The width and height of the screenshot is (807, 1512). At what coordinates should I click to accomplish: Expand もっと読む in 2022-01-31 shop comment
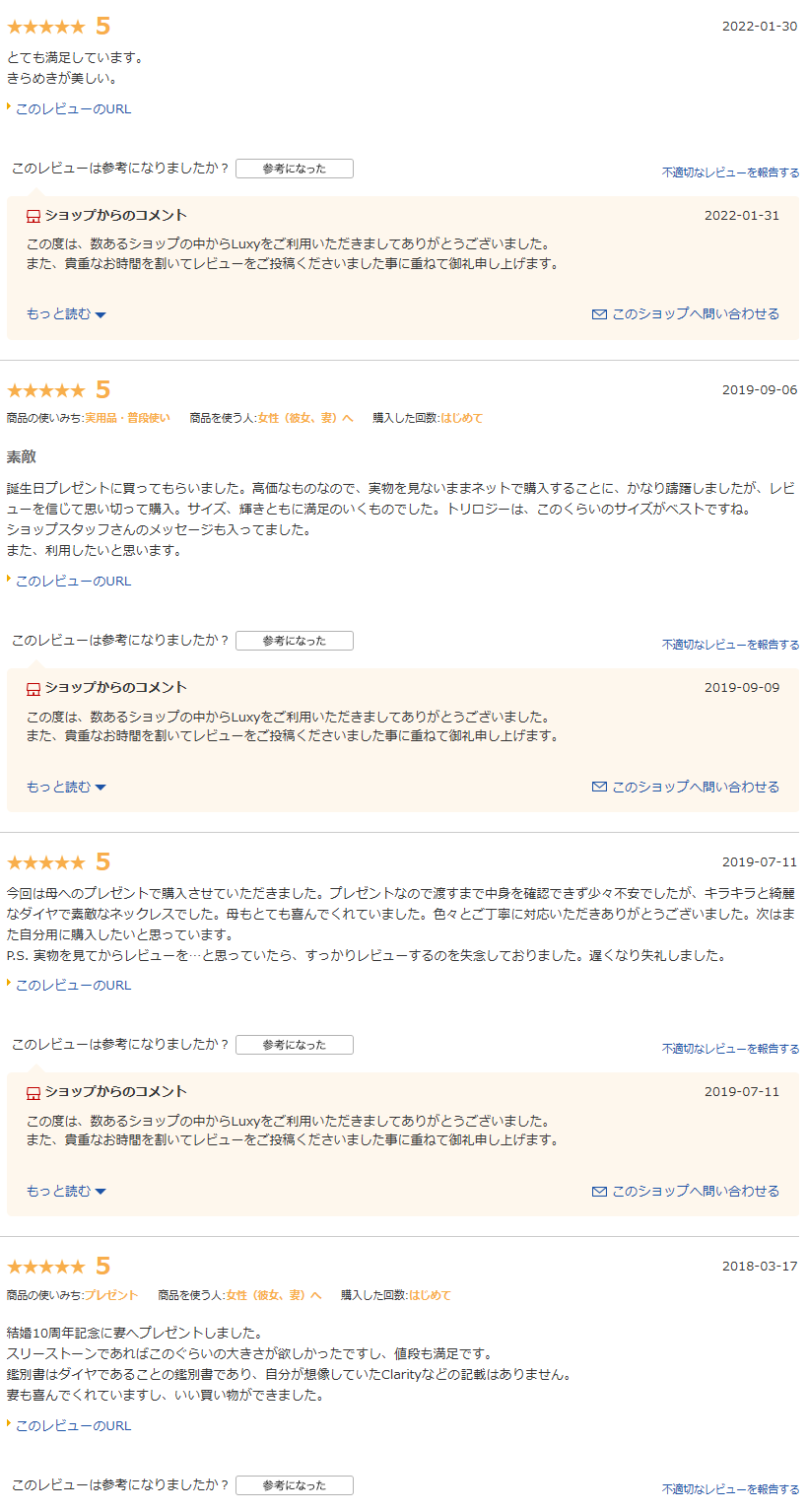click(66, 313)
